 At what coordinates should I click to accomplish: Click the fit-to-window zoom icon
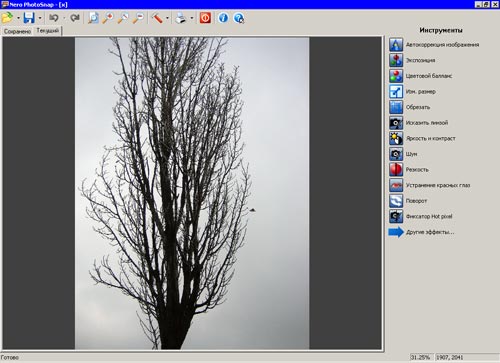coord(93,18)
